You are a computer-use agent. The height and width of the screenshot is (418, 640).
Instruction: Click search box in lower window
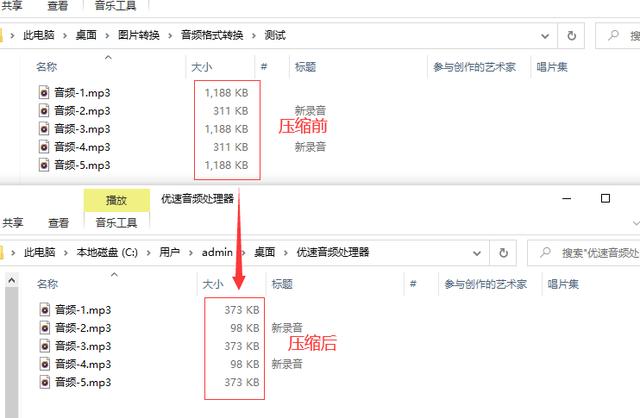point(584,253)
